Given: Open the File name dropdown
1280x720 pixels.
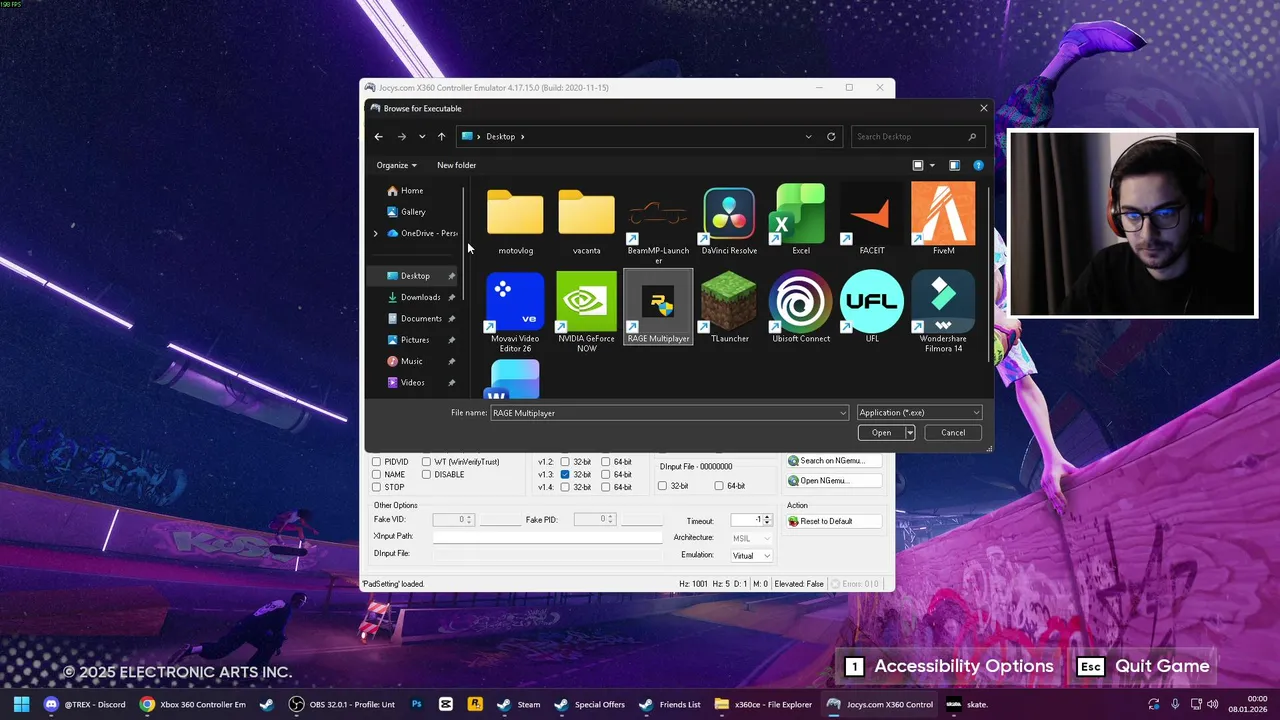Looking at the screenshot, I should point(843,413).
